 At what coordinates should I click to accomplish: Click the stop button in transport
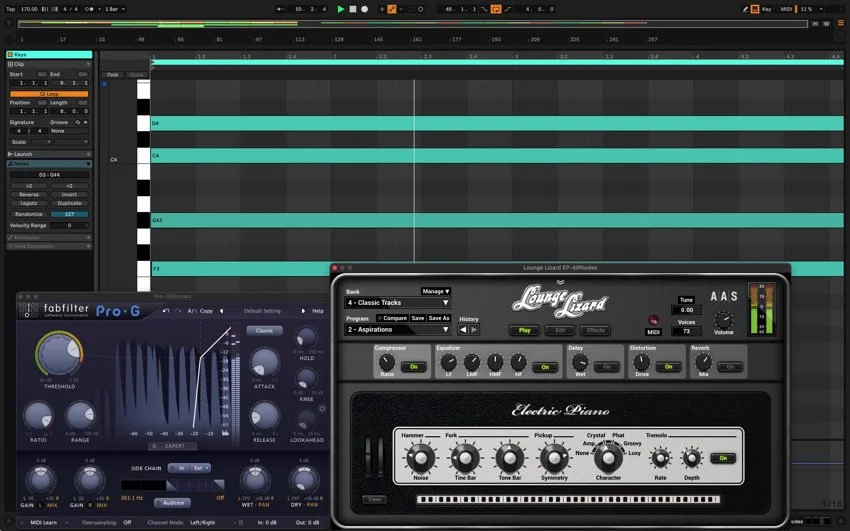click(353, 9)
